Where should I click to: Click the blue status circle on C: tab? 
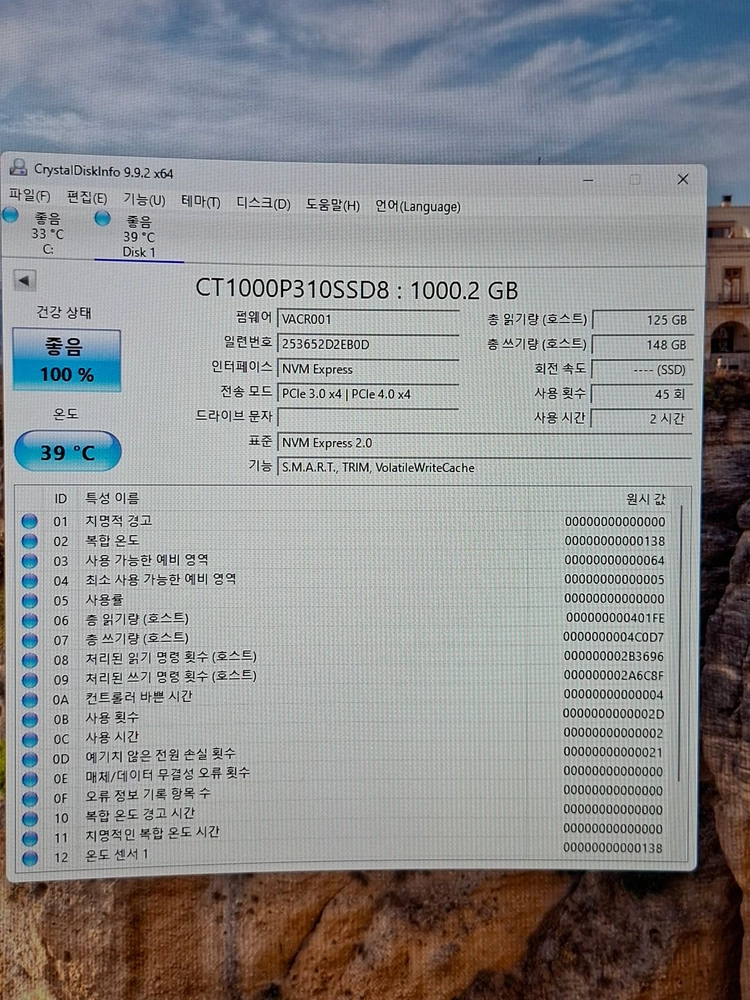(x=10, y=216)
